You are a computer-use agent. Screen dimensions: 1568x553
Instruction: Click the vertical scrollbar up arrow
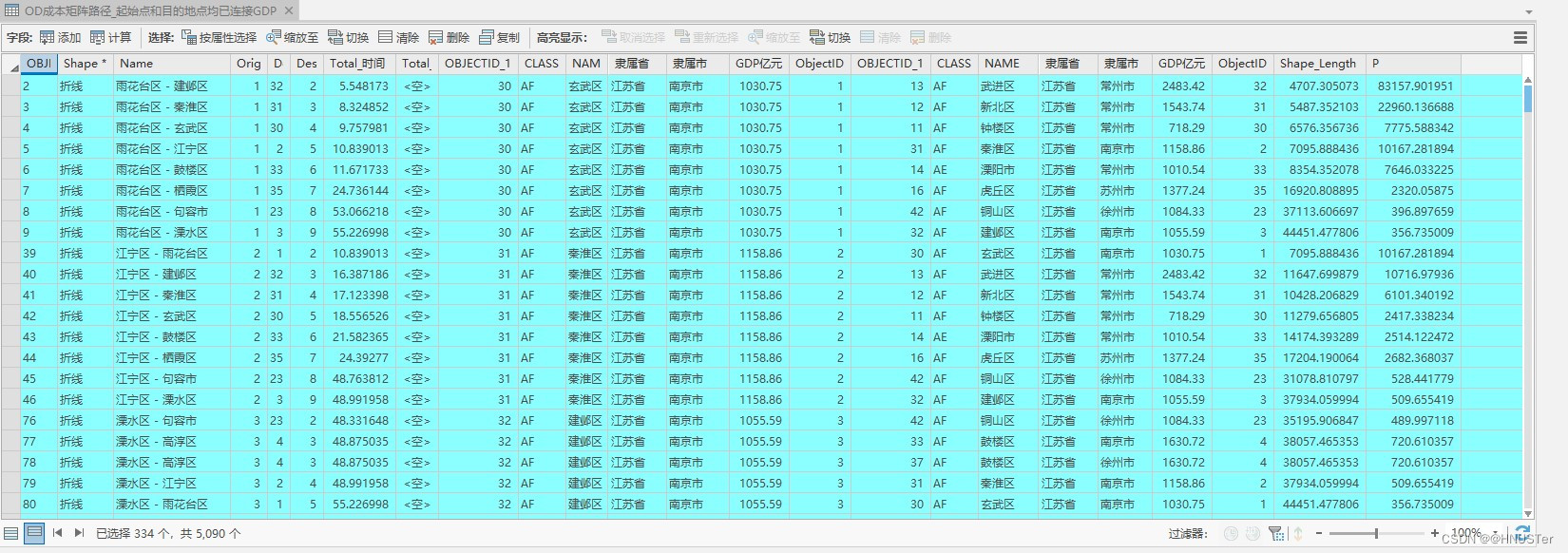[1528, 80]
